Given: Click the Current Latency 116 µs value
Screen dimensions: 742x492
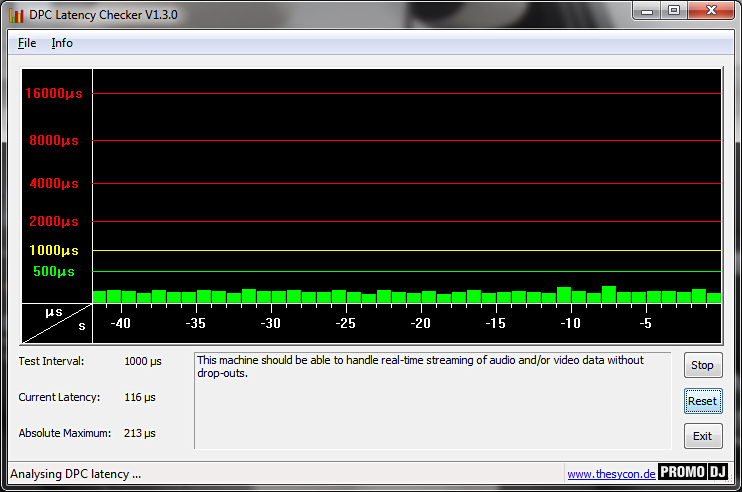Looking at the screenshot, I should [140, 397].
